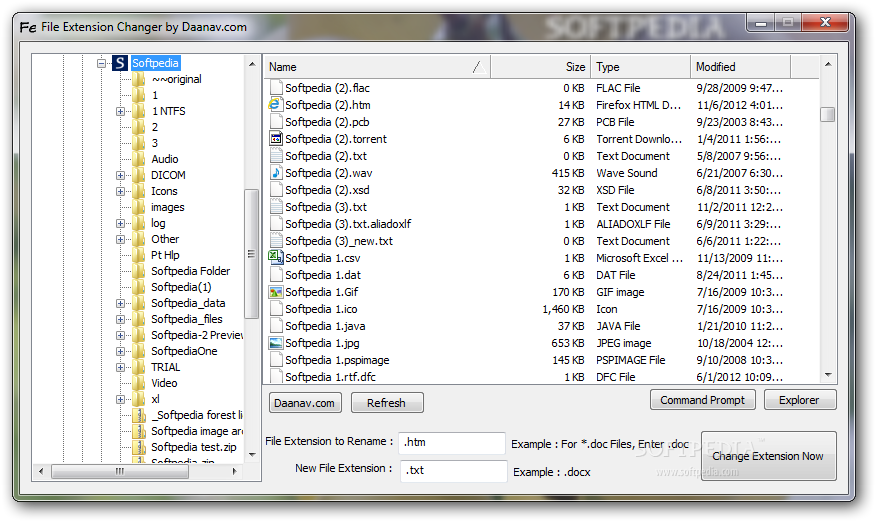Click the Softpedia 1.jpg image icon
The height and width of the screenshot is (522, 876).
pyautogui.click(x=275, y=343)
